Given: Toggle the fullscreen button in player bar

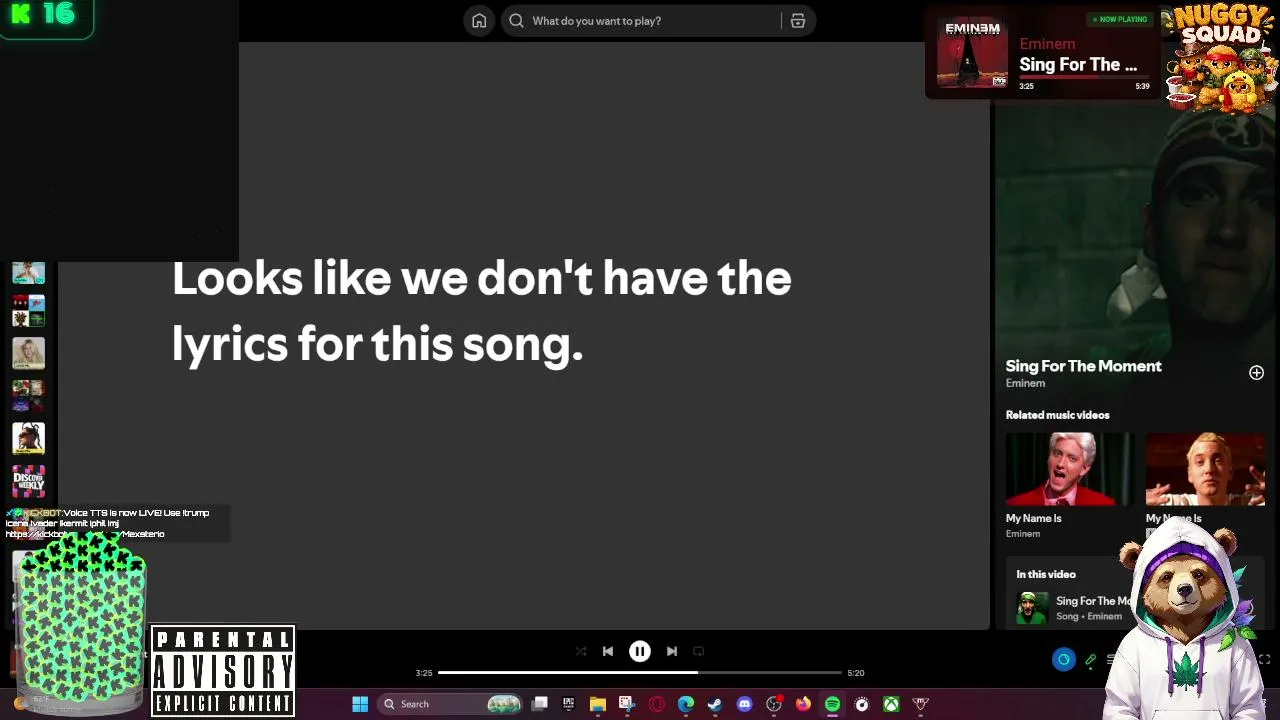Looking at the screenshot, I should (1264, 659).
